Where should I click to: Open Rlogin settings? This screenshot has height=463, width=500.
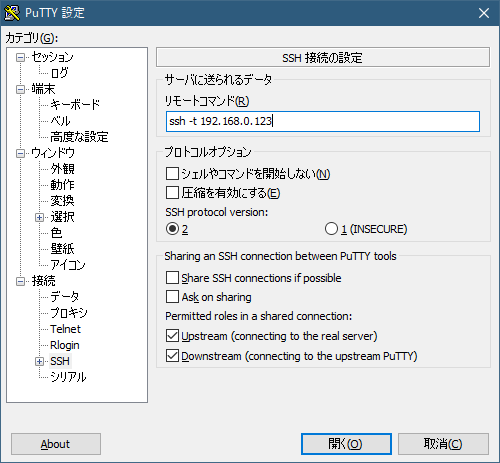[x=65, y=345]
